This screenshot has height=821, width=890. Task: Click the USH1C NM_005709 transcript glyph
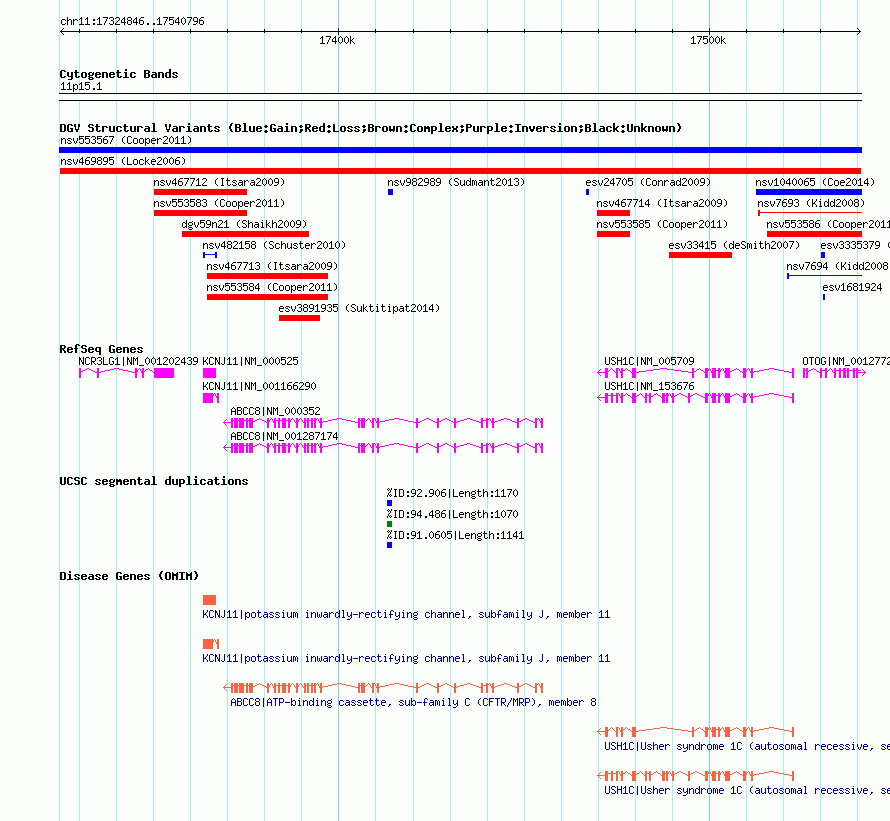696,373
